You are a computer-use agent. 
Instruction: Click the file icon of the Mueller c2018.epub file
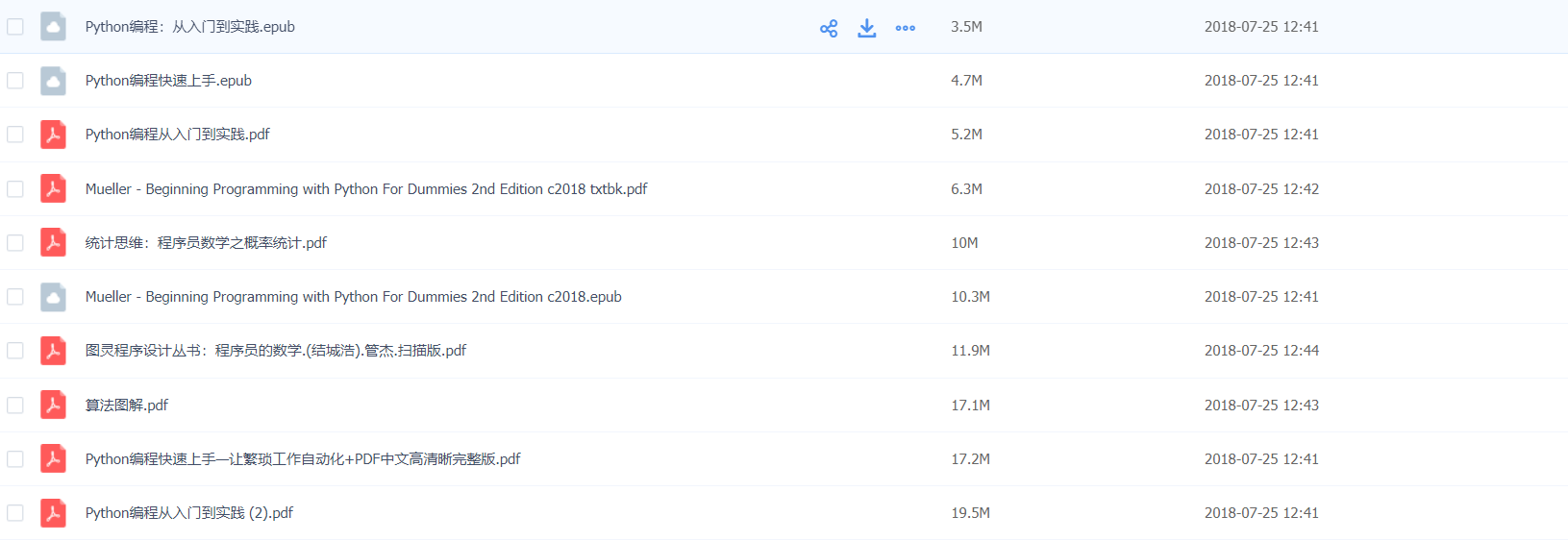coord(54,297)
